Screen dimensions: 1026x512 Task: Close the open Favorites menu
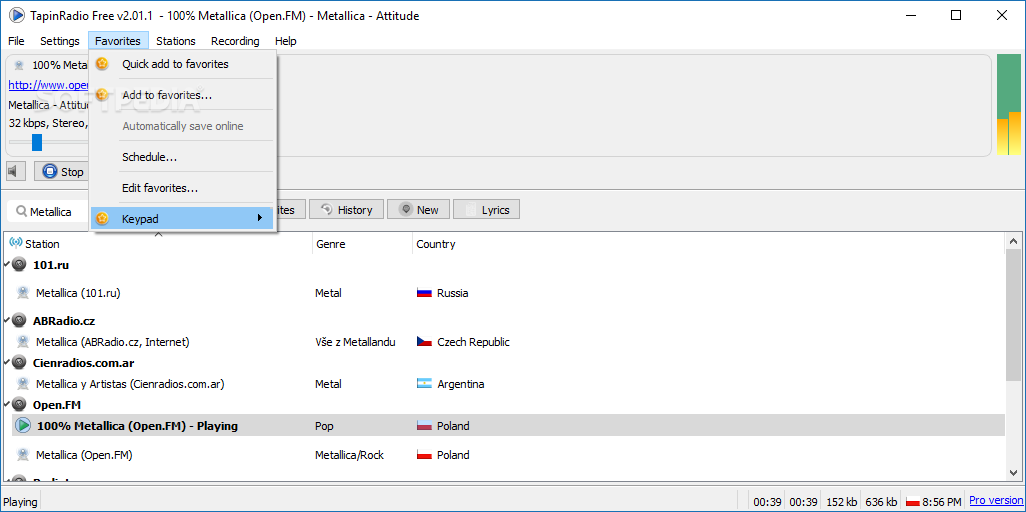click(x=118, y=41)
